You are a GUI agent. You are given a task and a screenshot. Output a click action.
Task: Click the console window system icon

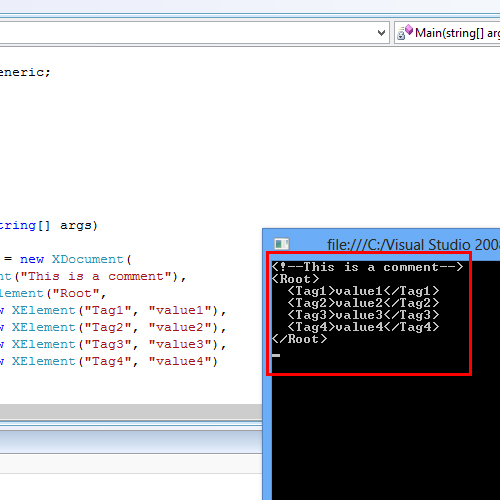click(x=282, y=244)
